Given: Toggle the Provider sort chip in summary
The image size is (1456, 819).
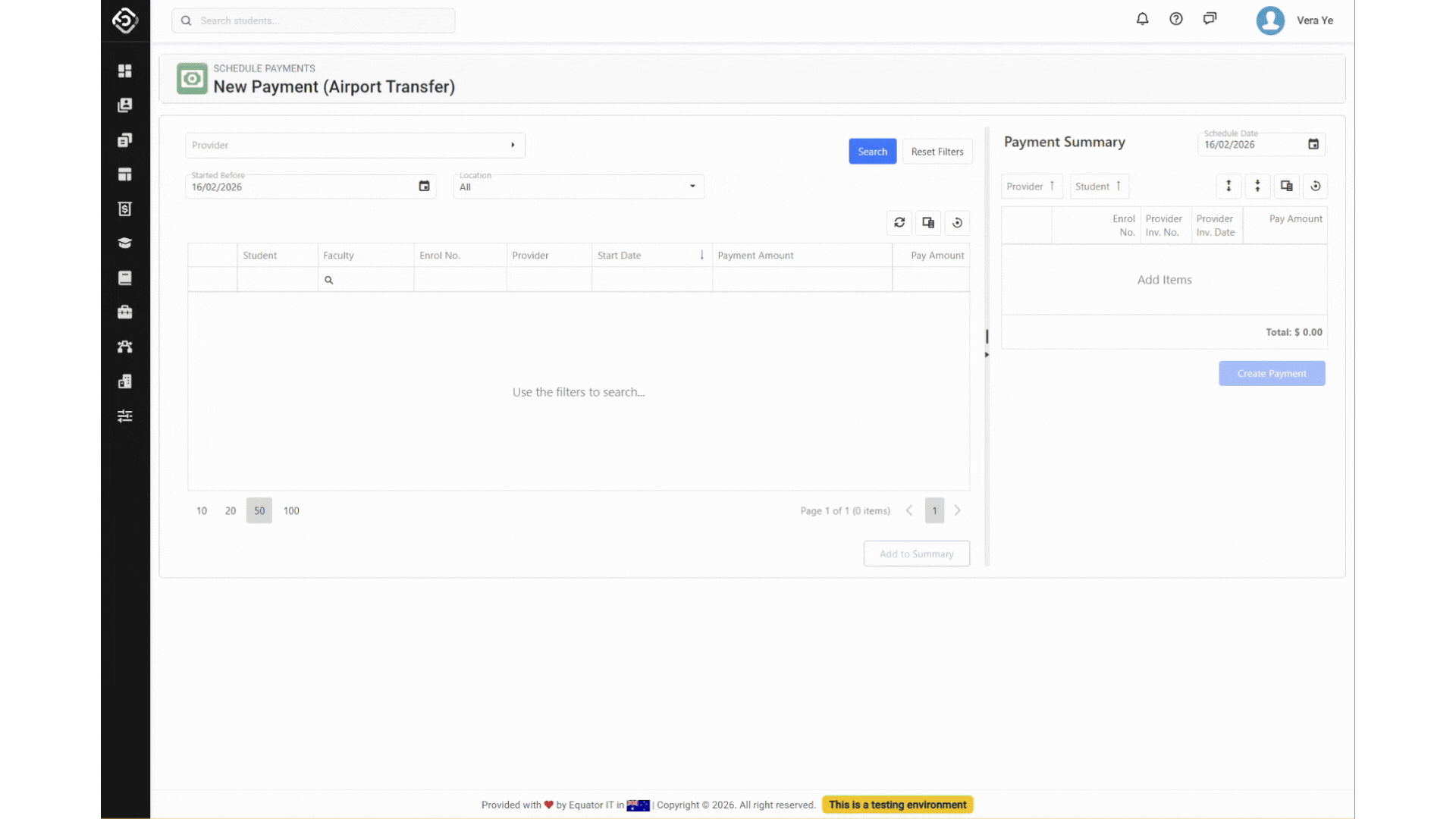Looking at the screenshot, I should click(x=1031, y=187).
